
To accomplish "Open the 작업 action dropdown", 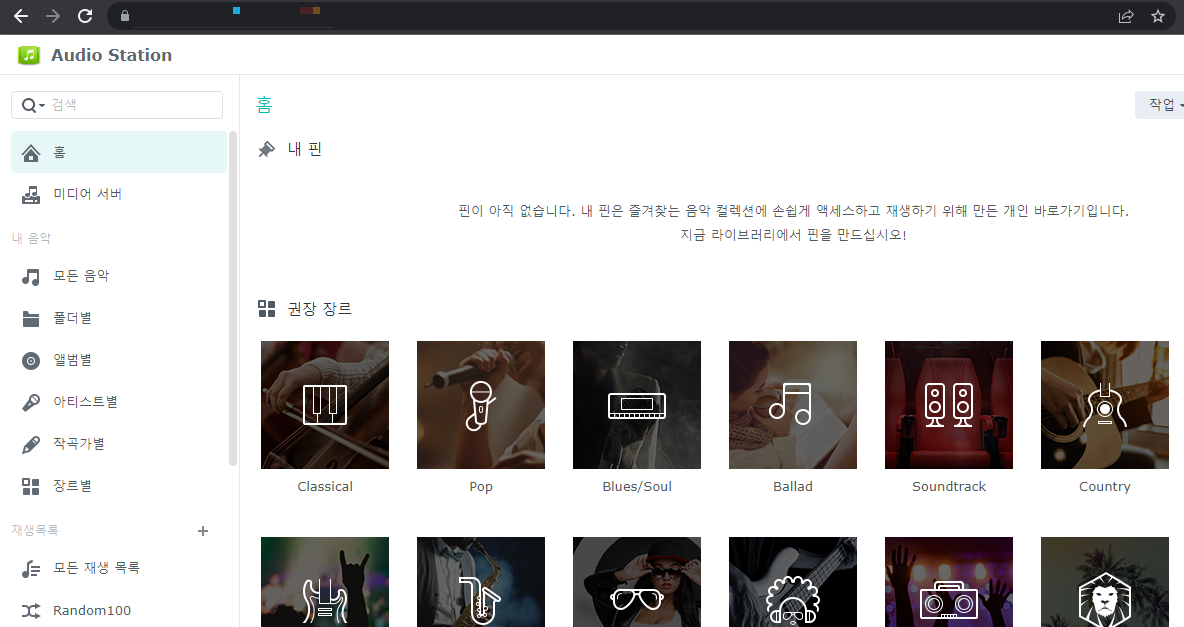I will point(1161,105).
